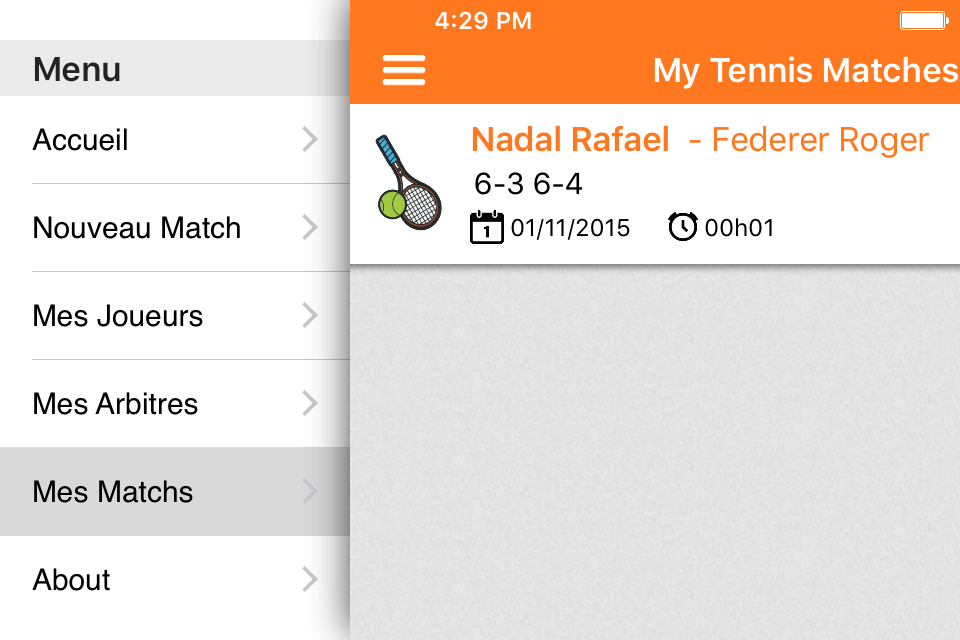Screen dimensions: 960x640
Task: Click the chevron on the Mes Arbitres row
Action: [310, 404]
